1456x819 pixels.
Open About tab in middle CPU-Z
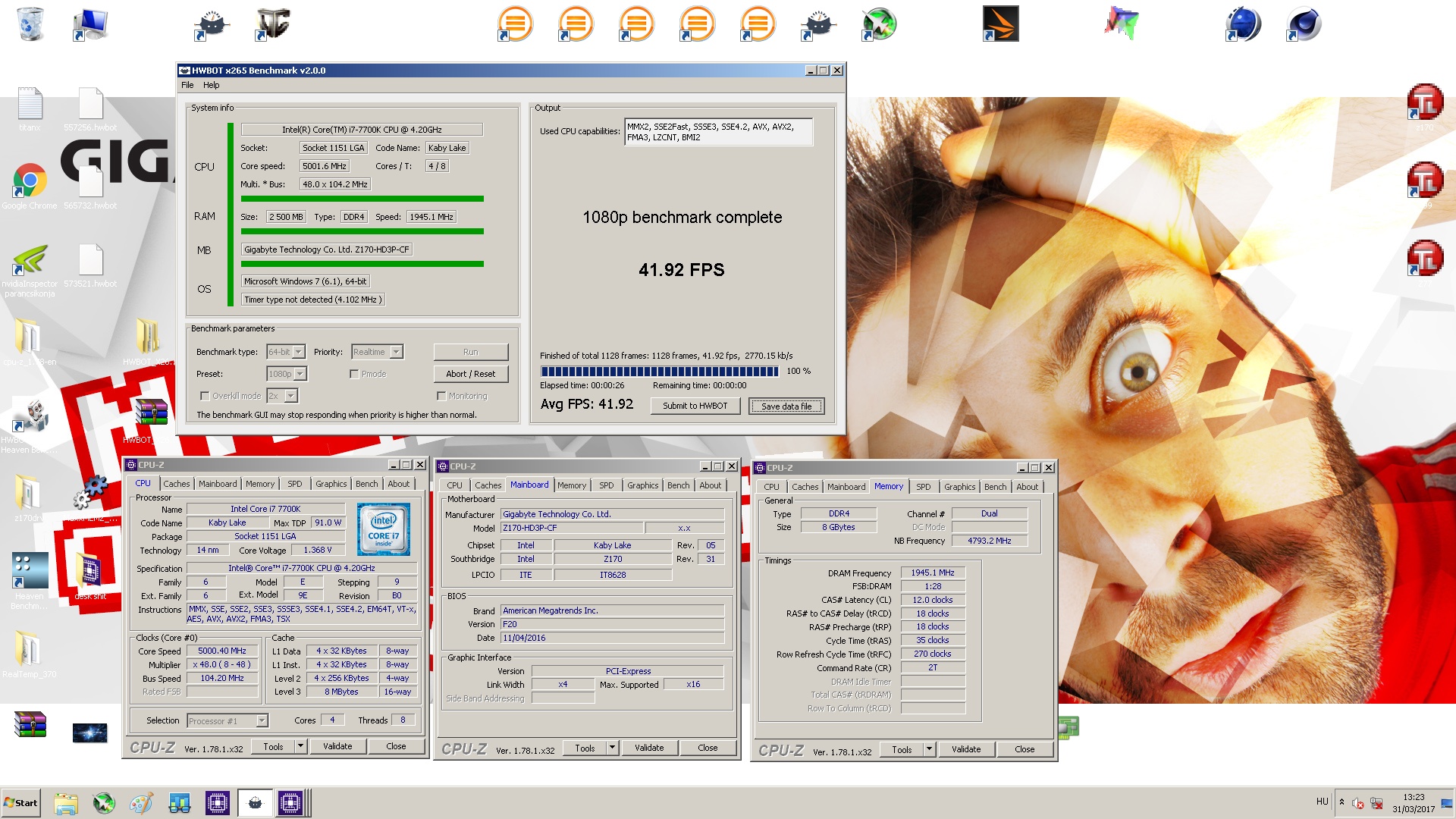[x=710, y=485]
